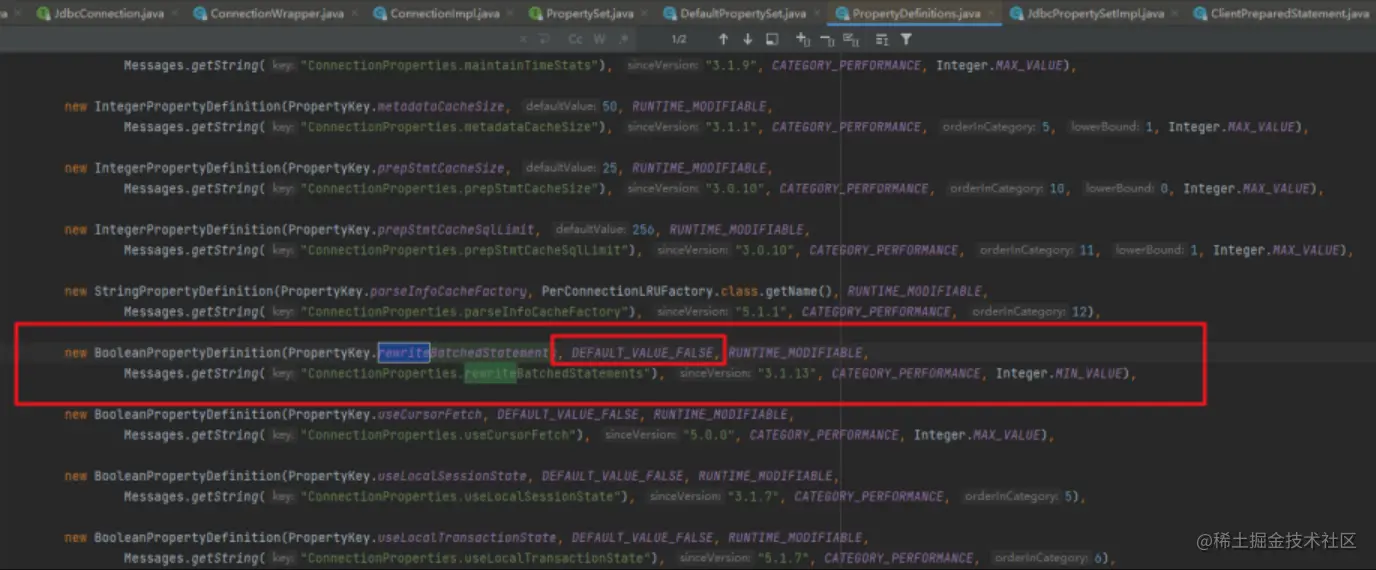Open search results in Find window
Image resolution: width=1376 pixels, height=570 pixels.
coord(772,39)
